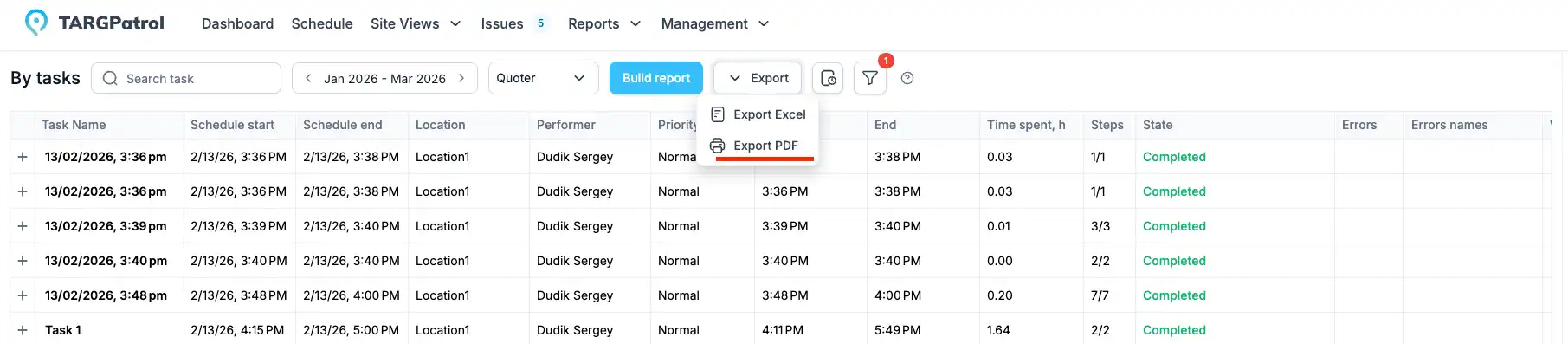Screen dimensions: 1568x344
Task: Click the 3/3 steps value
Action: (1100, 226)
